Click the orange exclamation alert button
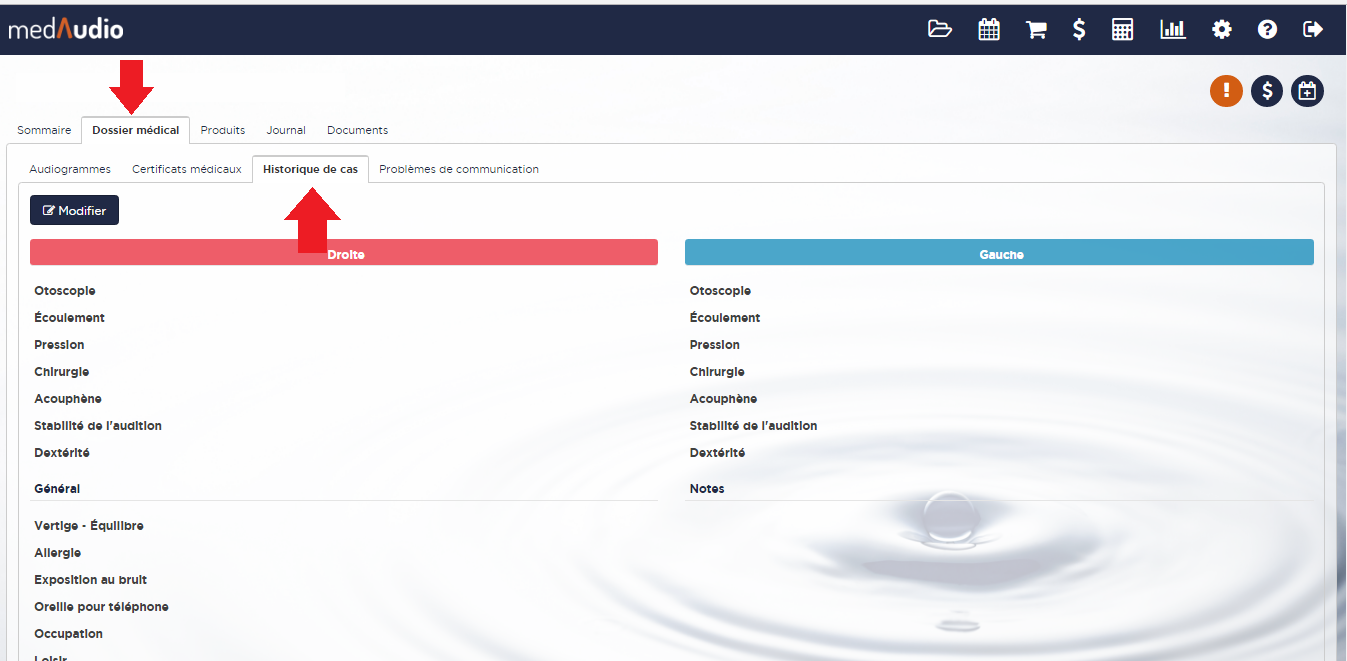The image size is (1347, 661). (x=1226, y=91)
